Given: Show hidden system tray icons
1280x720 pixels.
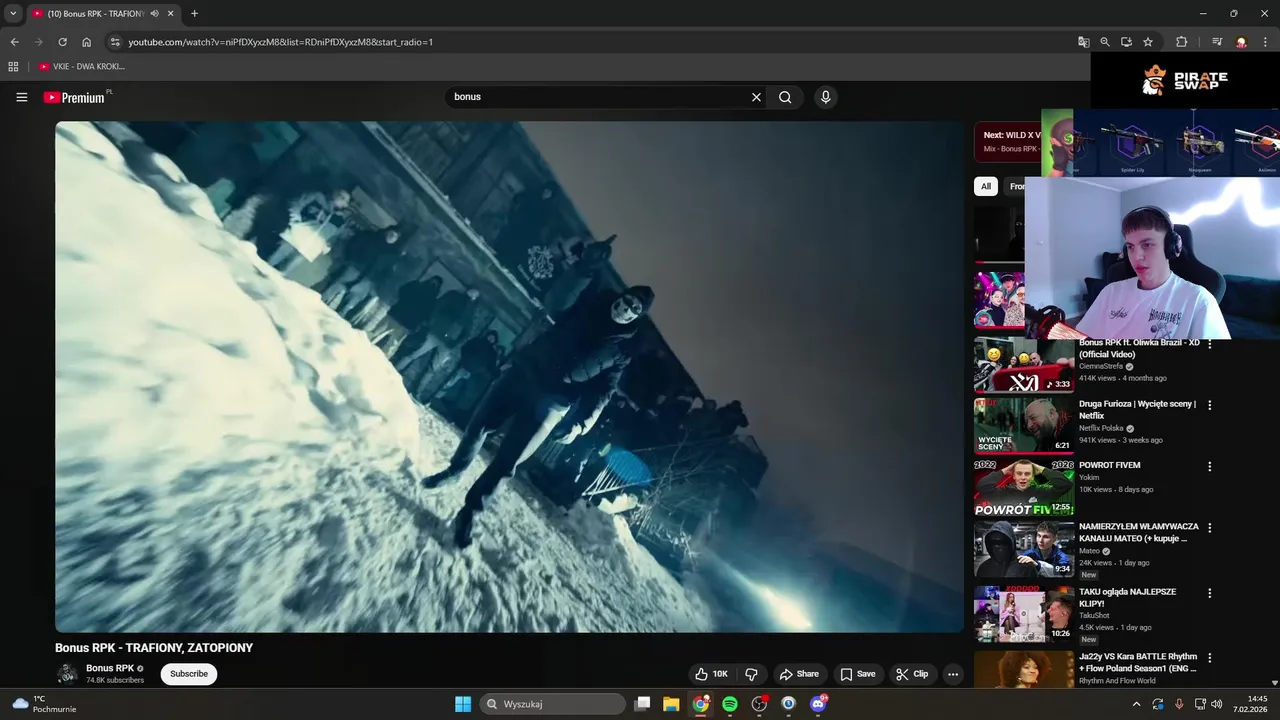Looking at the screenshot, I should pos(1136,704).
